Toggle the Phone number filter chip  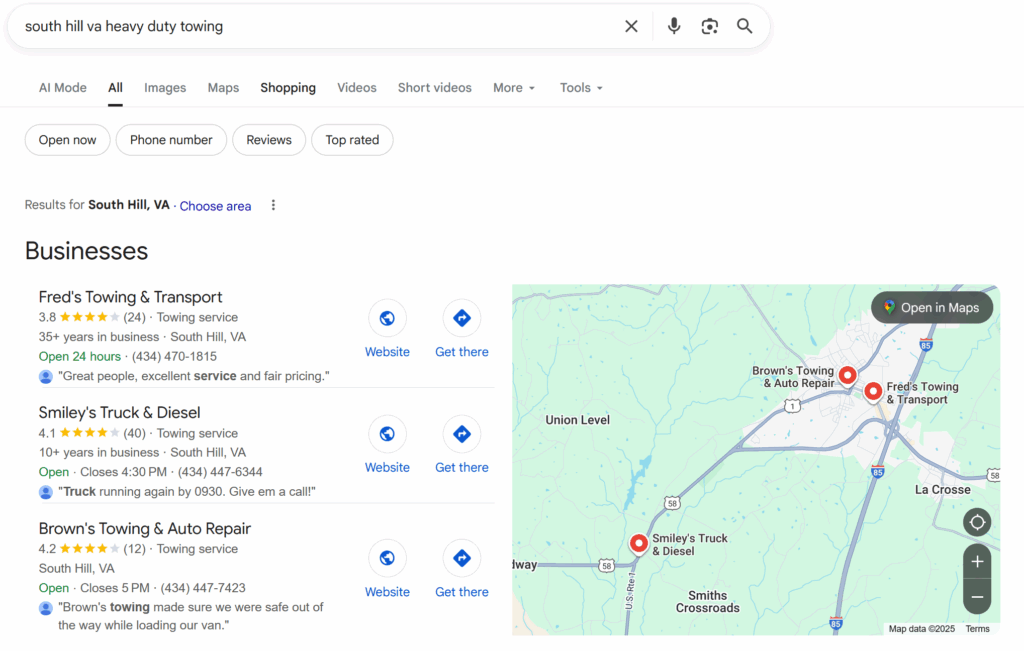pyautogui.click(x=171, y=140)
